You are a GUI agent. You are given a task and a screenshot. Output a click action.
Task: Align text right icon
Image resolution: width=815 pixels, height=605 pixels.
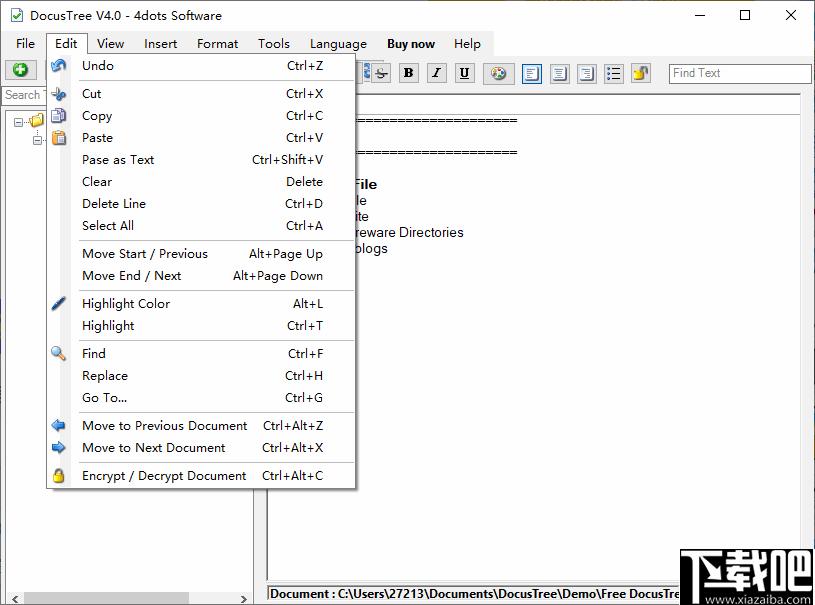(587, 73)
